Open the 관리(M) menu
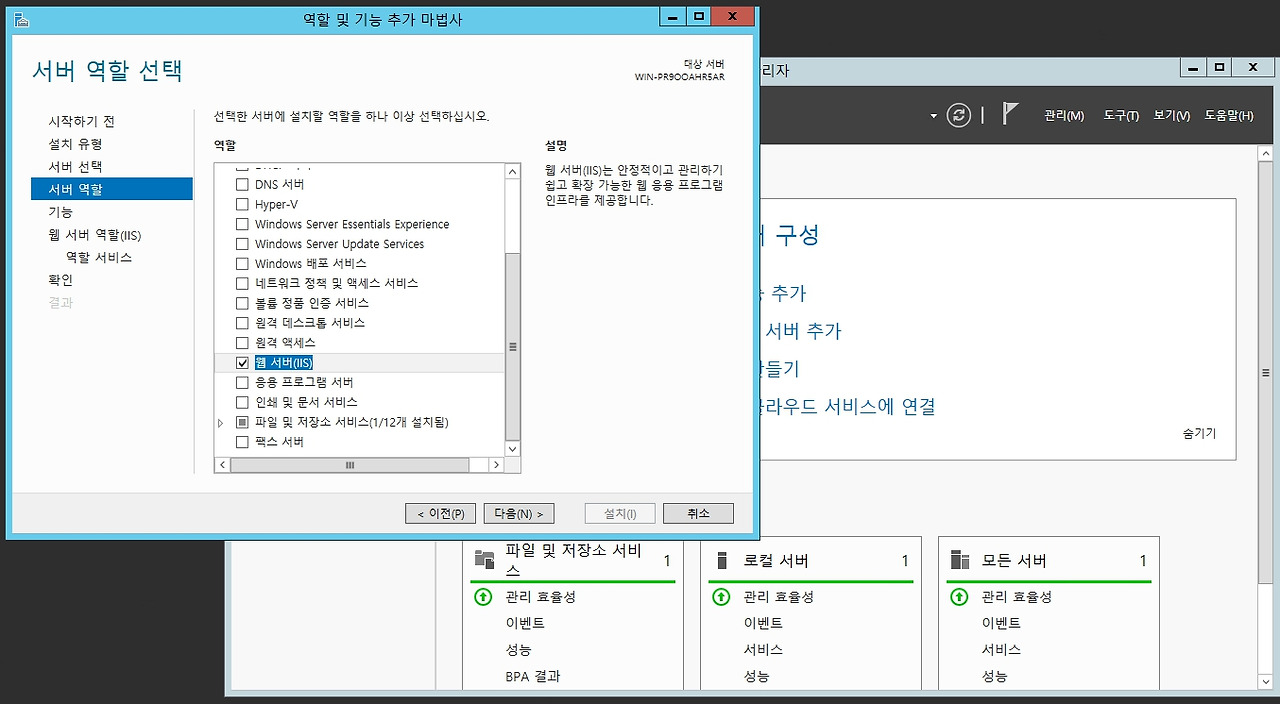Viewport: 1280px width, 704px height. point(1063,116)
